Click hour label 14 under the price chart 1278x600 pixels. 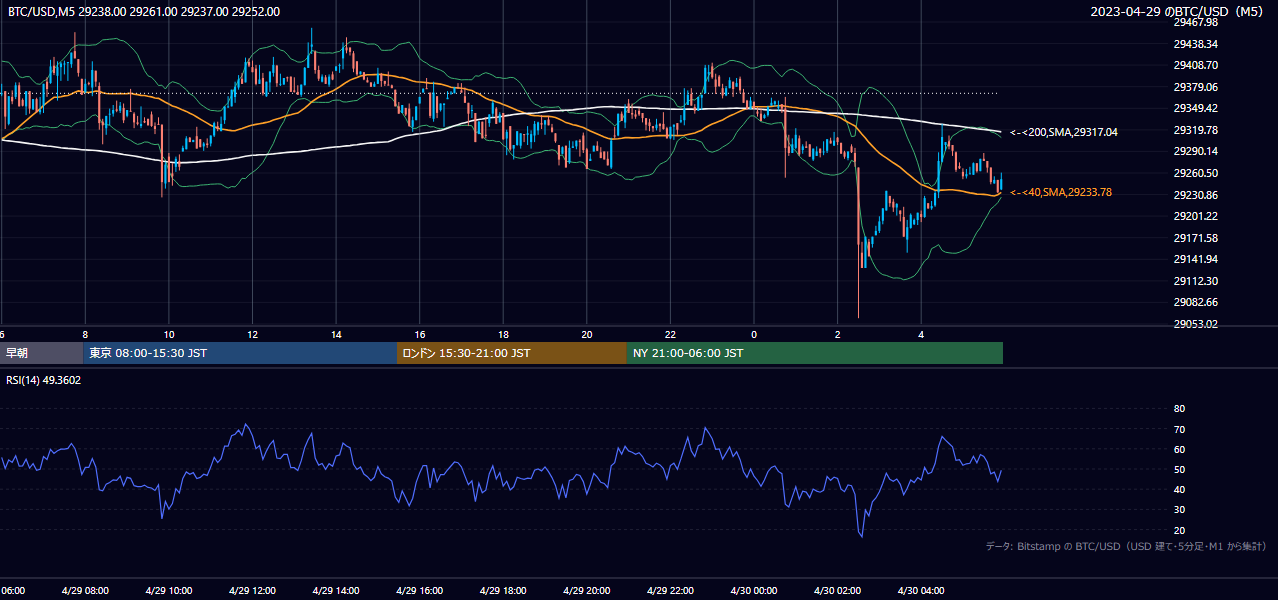(x=336, y=334)
